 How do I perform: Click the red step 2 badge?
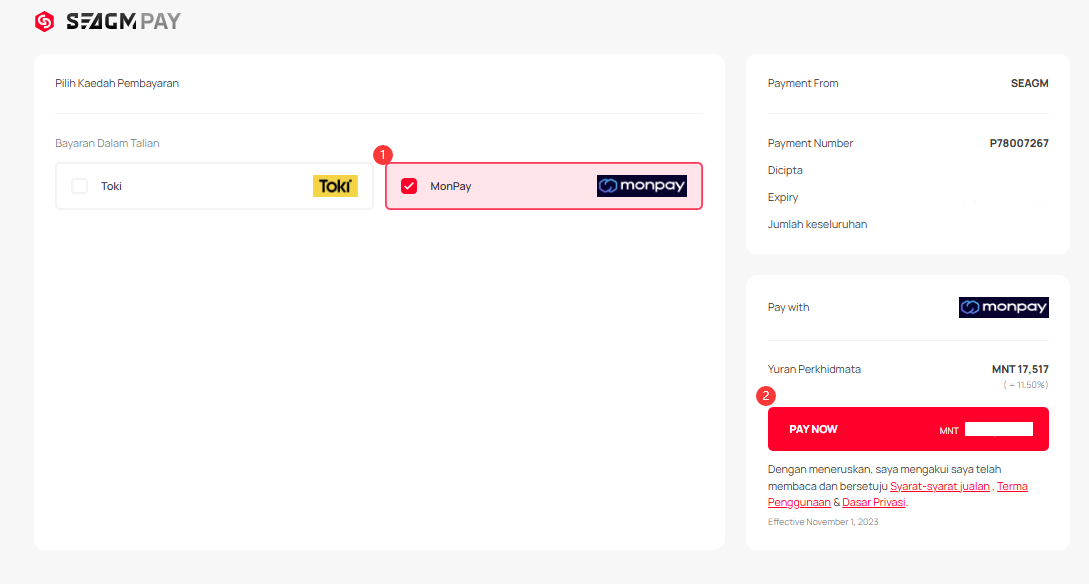pos(766,395)
